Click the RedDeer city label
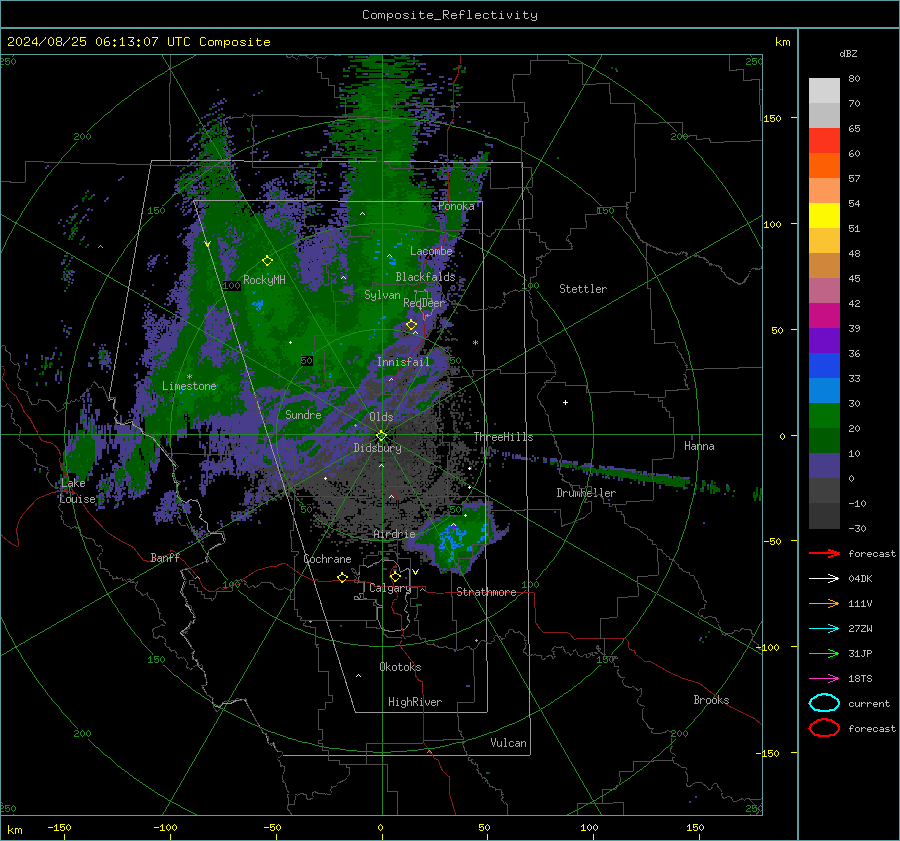The image size is (900, 841). 424,303
